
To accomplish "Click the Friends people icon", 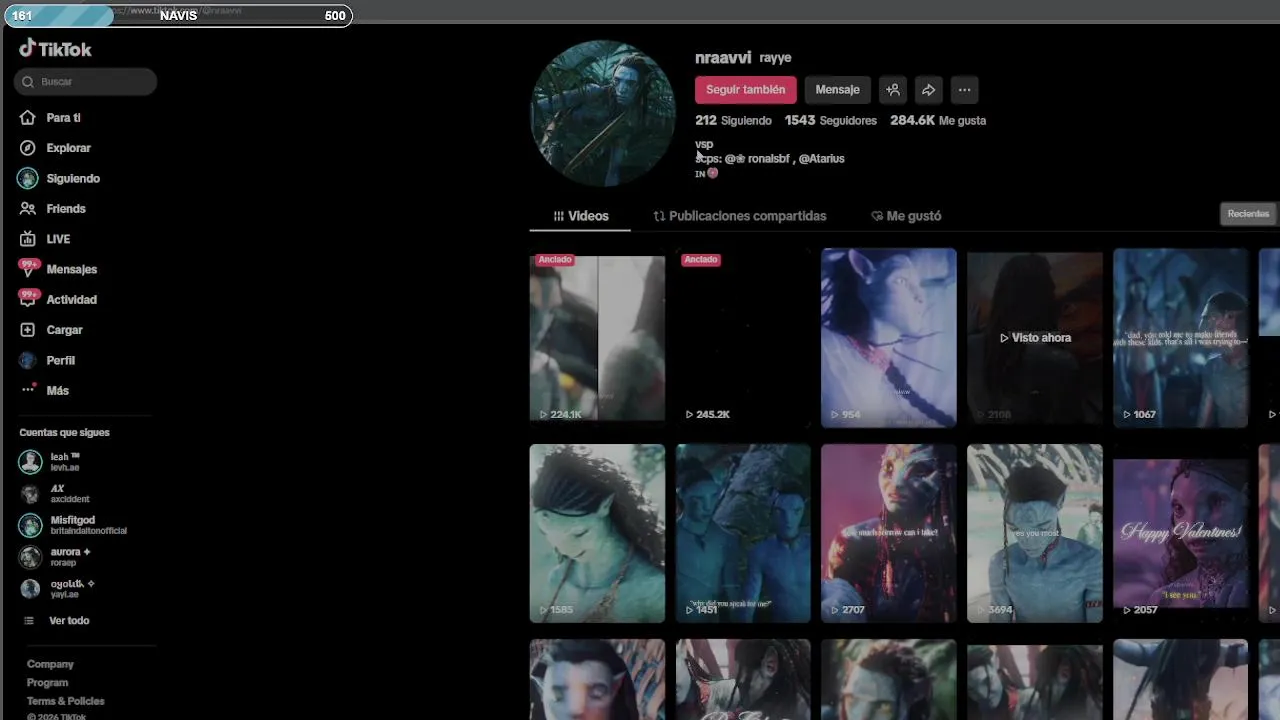I will pos(28,209).
